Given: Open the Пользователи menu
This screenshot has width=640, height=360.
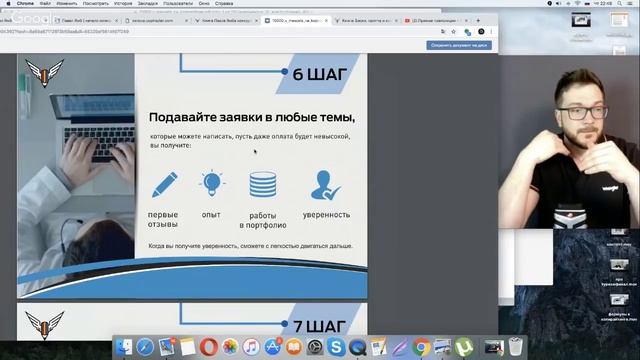Looking at the screenshot, I should point(178,3).
